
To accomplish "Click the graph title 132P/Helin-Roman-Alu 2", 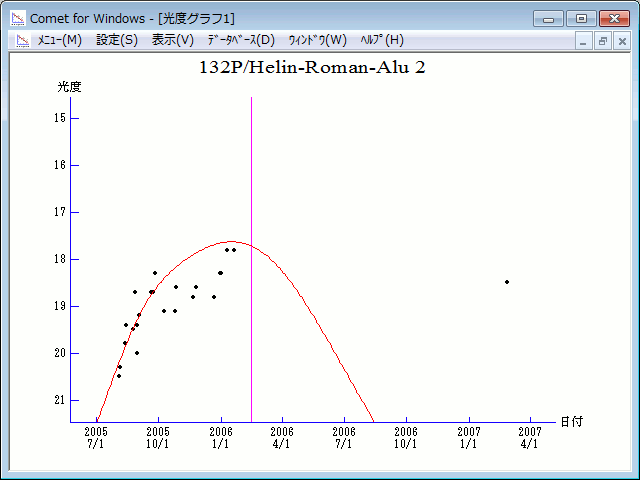I will coord(319,68).
